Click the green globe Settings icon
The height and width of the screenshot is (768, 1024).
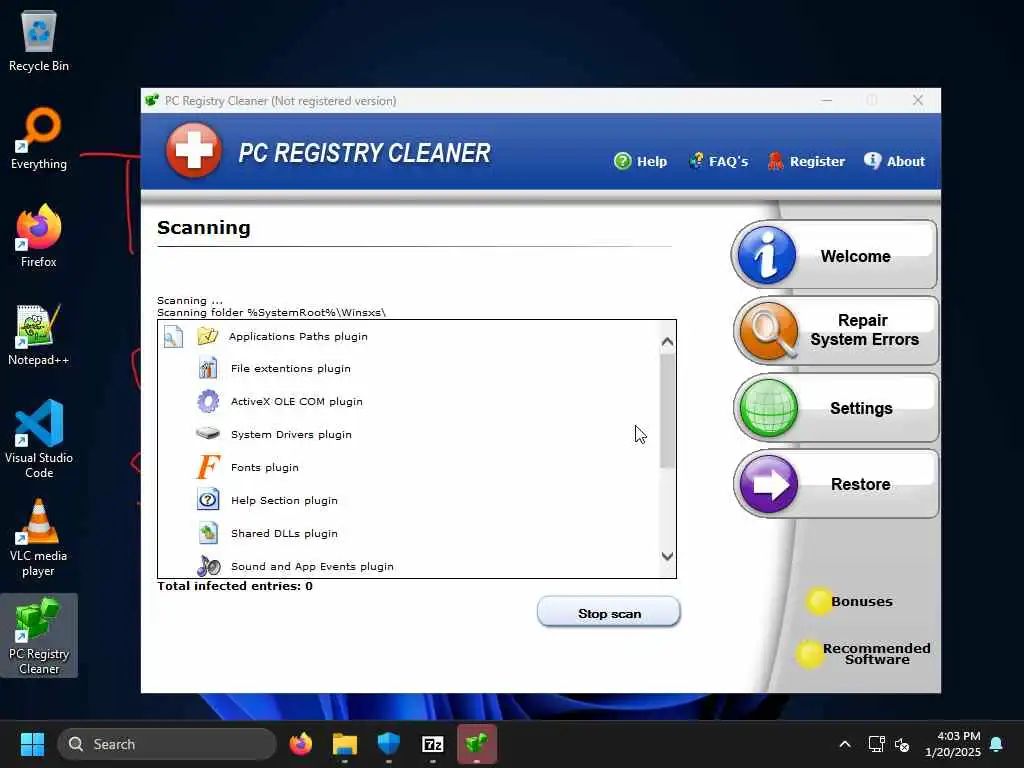pyautogui.click(x=769, y=408)
